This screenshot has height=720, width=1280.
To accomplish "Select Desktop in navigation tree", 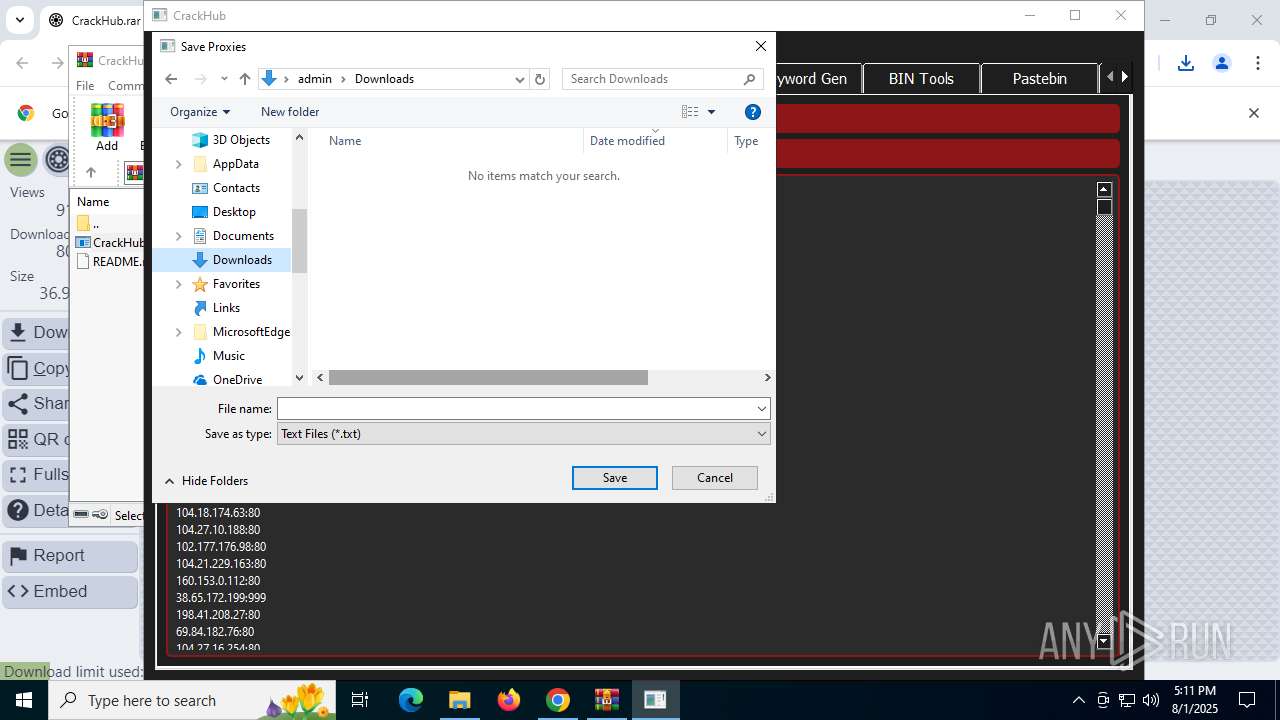I will (x=234, y=212).
